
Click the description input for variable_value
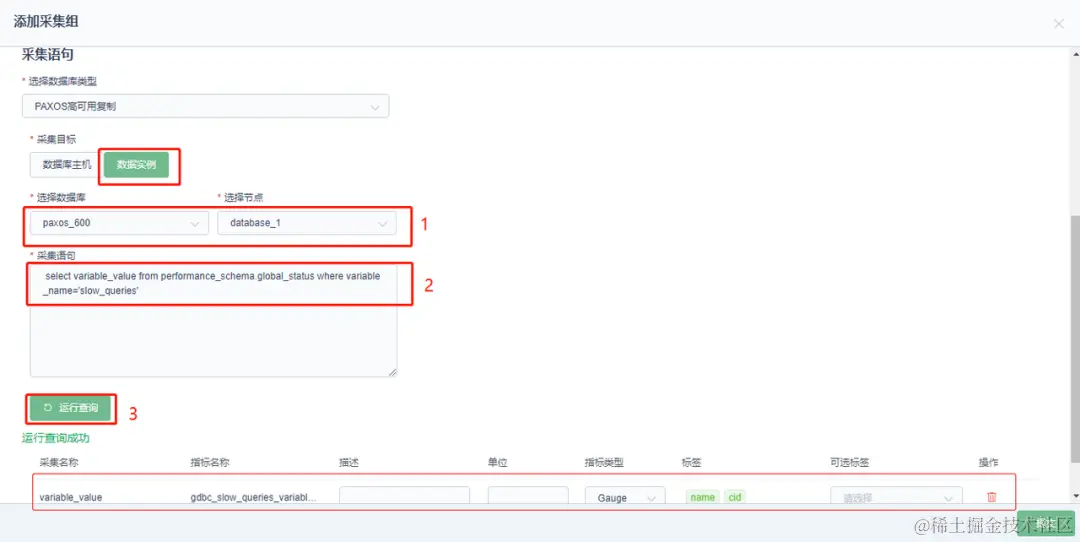404,497
